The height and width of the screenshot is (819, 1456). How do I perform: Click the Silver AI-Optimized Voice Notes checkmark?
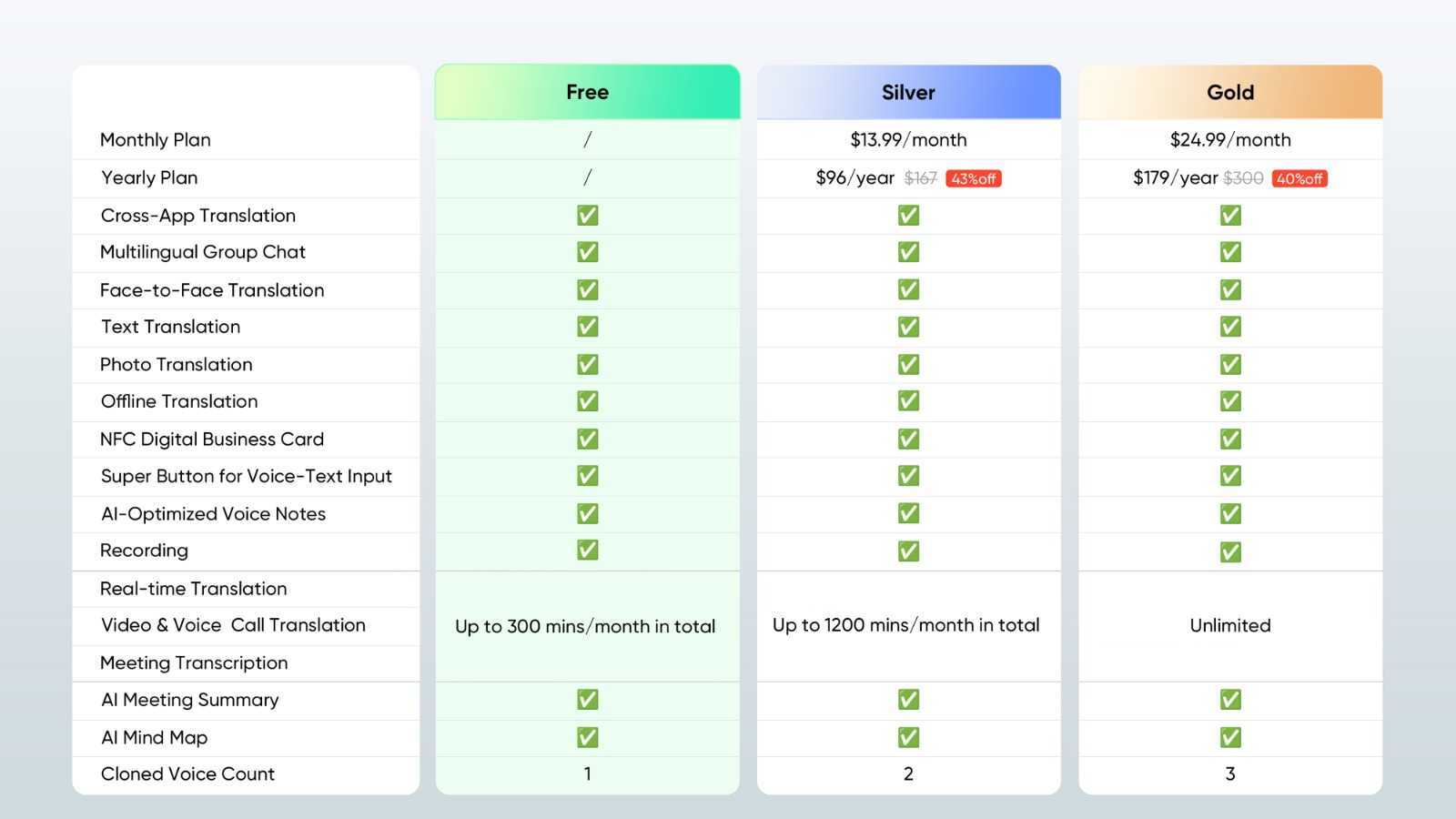[x=908, y=513]
